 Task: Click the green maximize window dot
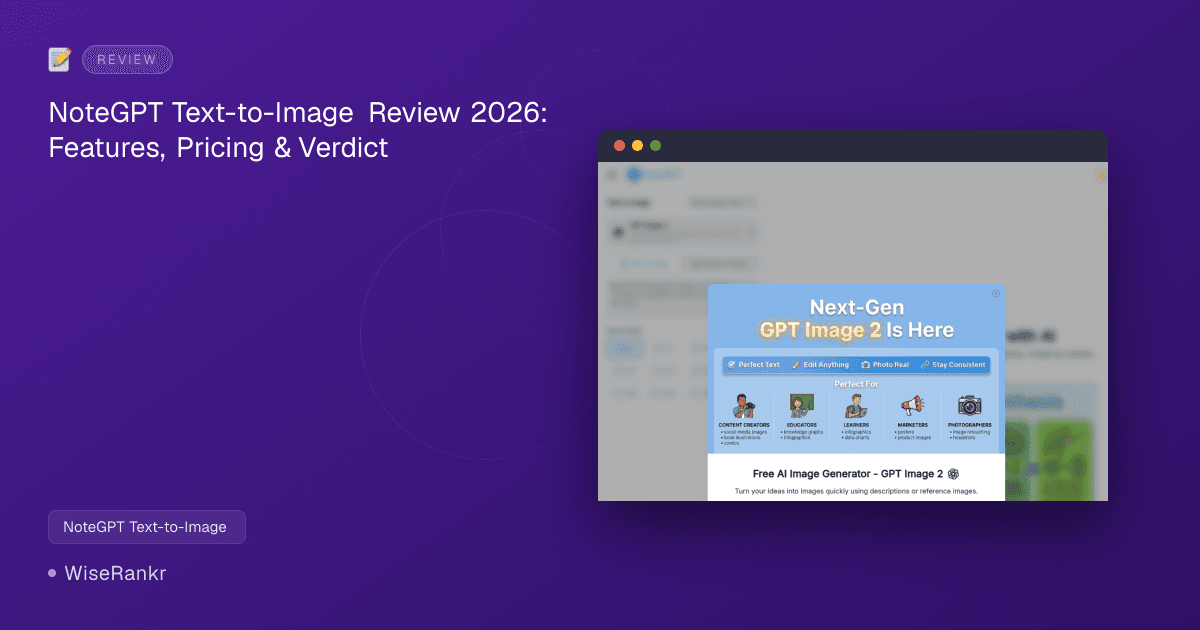click(x=655, y=146)
